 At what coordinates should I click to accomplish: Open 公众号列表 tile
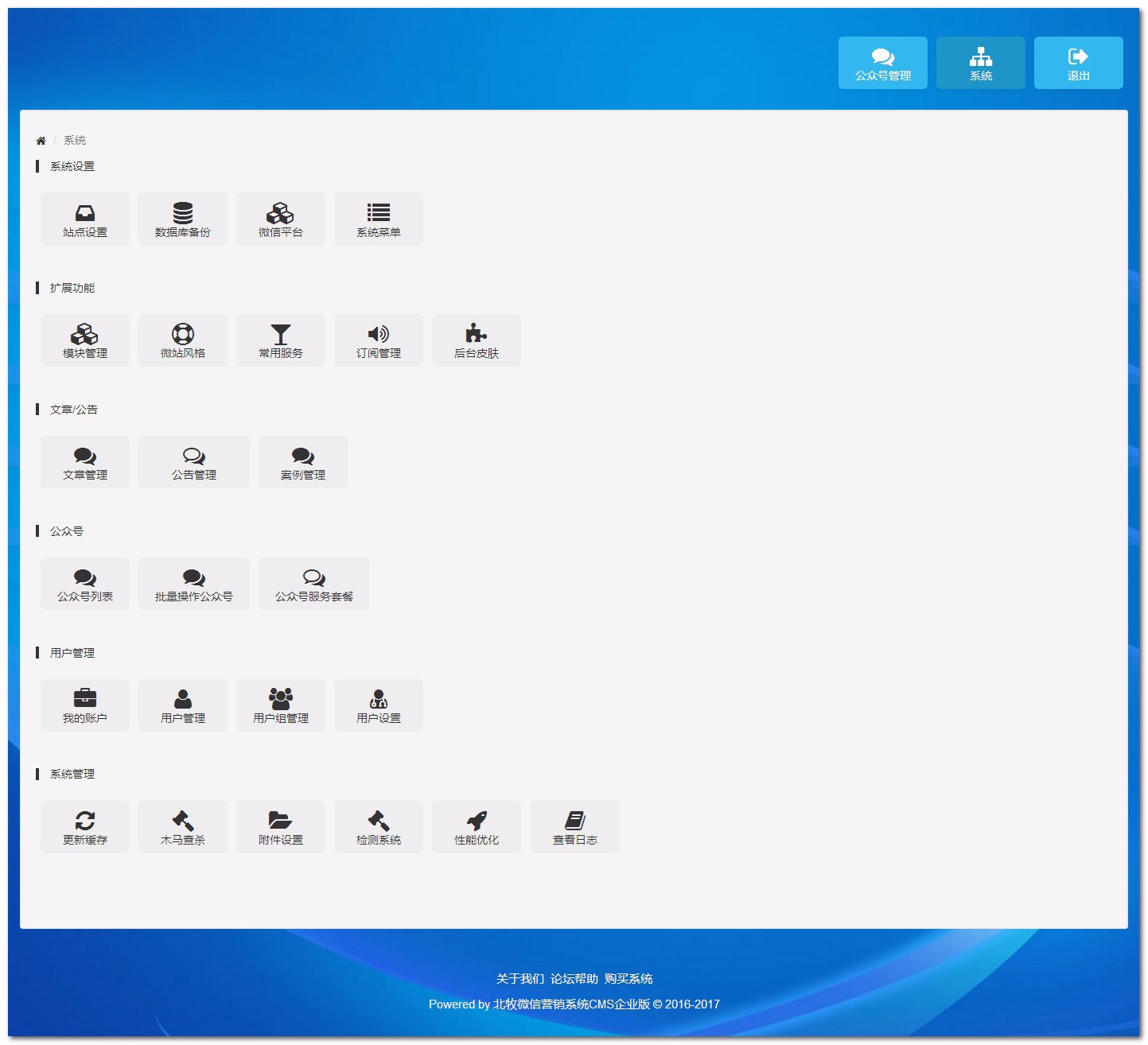pos(85,584)
